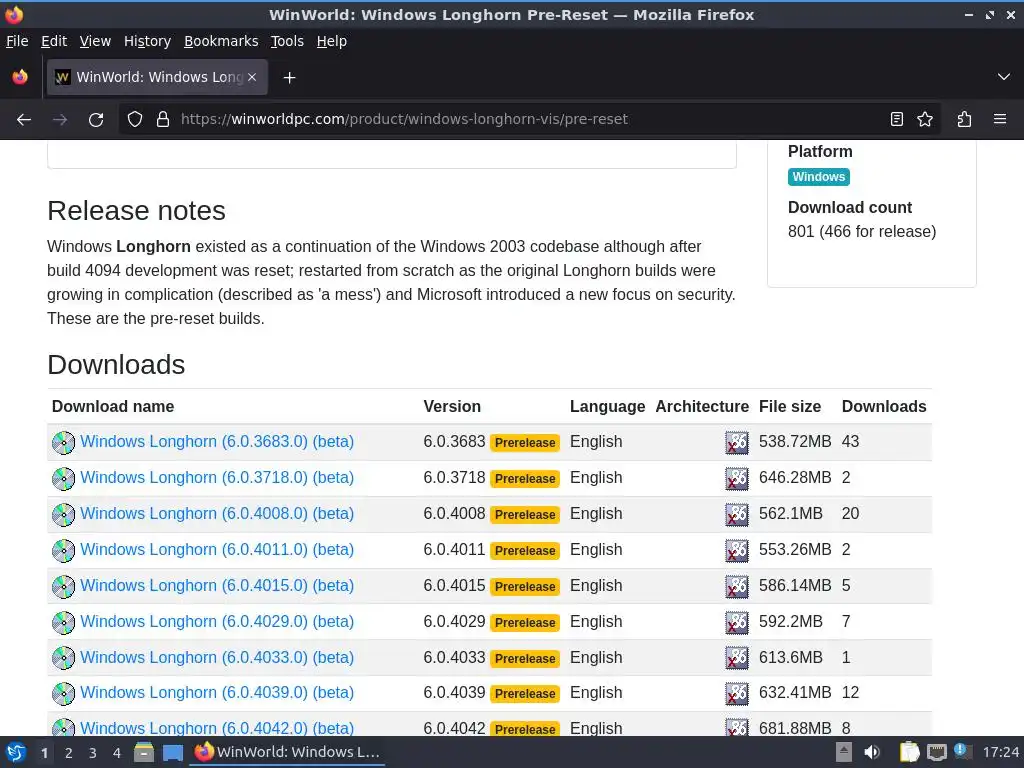
Task: Switch to workspace 4 in taskbar
Action: [117, 753]
